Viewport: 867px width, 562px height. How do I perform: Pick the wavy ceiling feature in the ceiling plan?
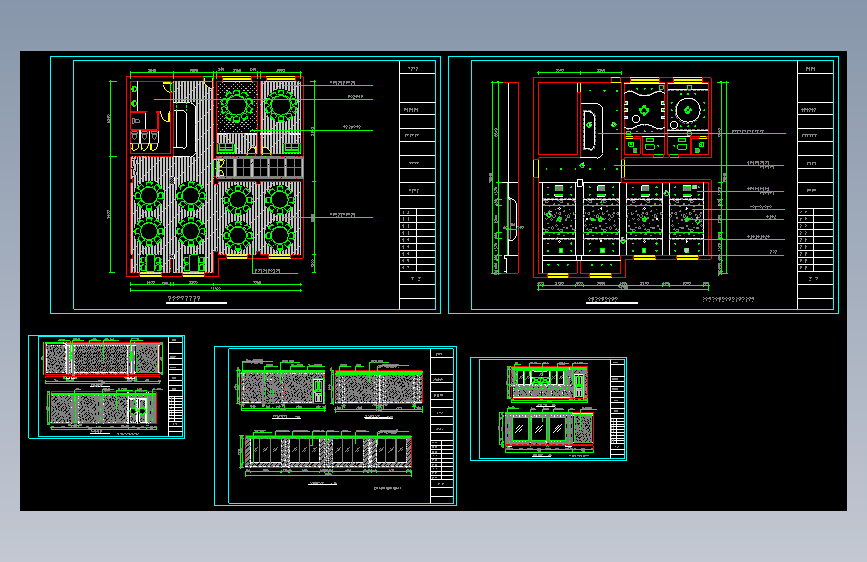[644, 110]
